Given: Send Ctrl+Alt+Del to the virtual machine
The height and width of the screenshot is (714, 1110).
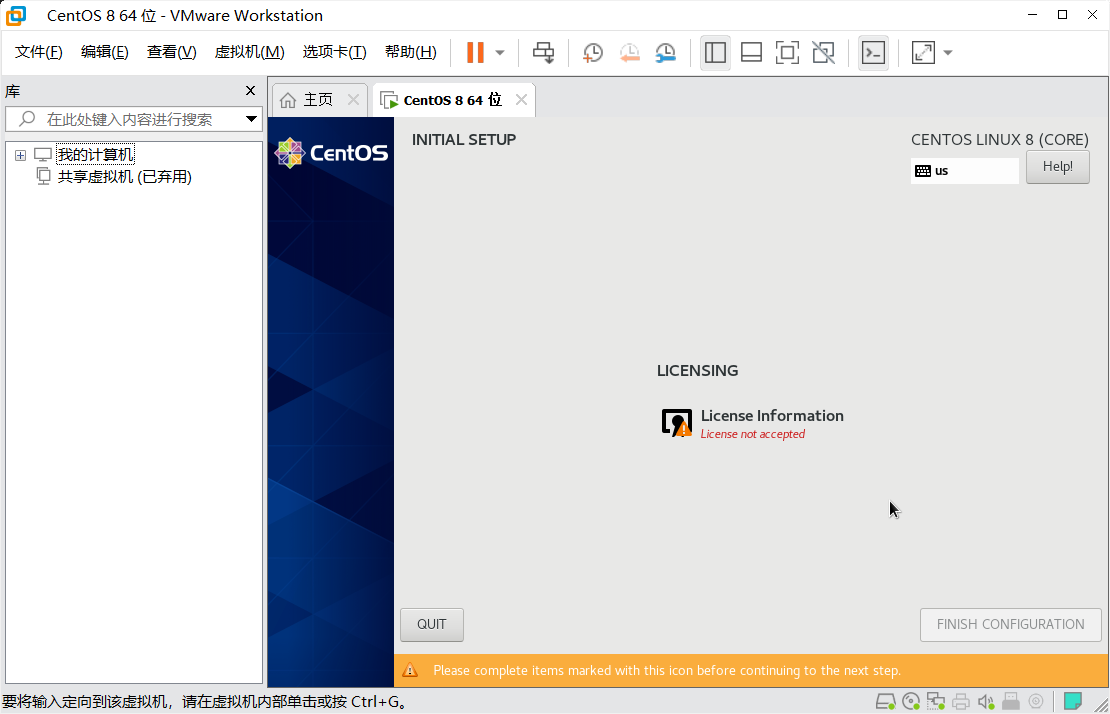Looking at the screenshot, I should (x=544, y=52).
